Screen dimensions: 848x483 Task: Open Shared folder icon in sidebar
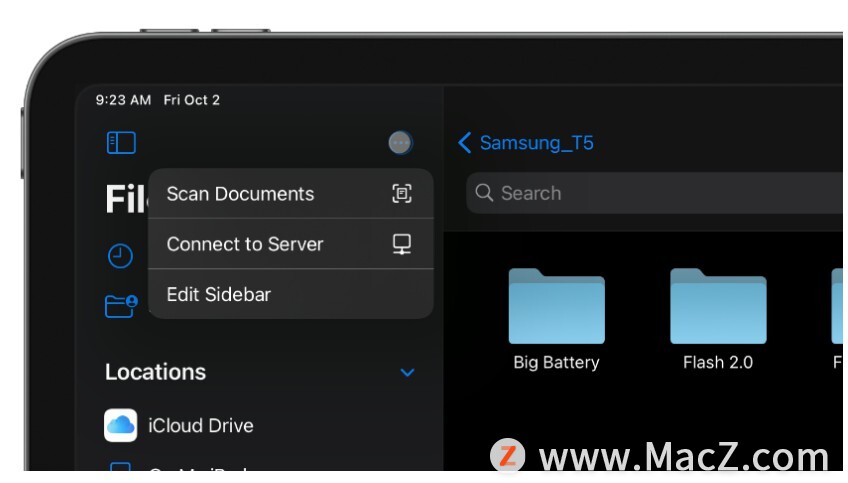coord(121,306)
